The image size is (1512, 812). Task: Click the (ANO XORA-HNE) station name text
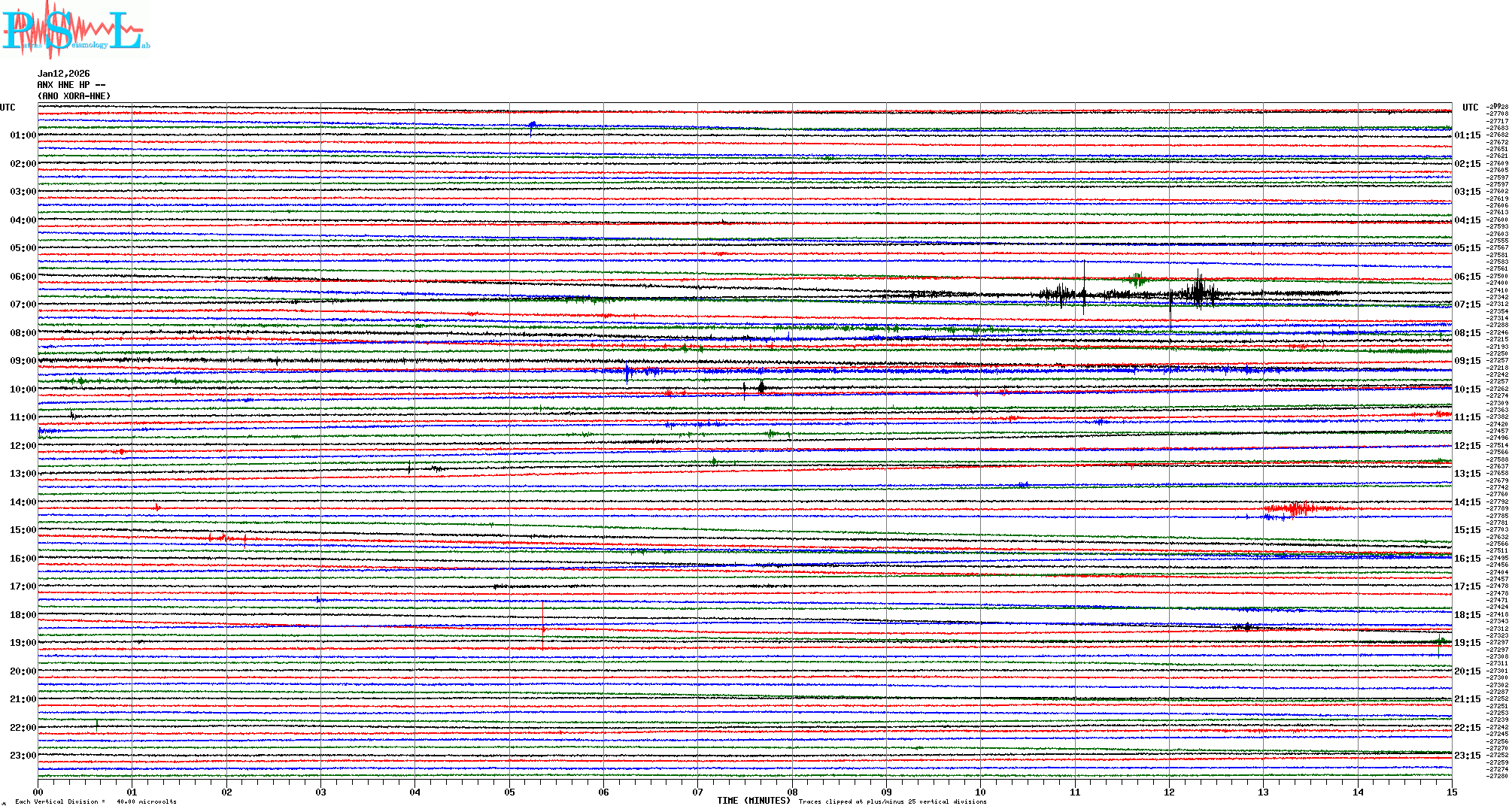74,96
